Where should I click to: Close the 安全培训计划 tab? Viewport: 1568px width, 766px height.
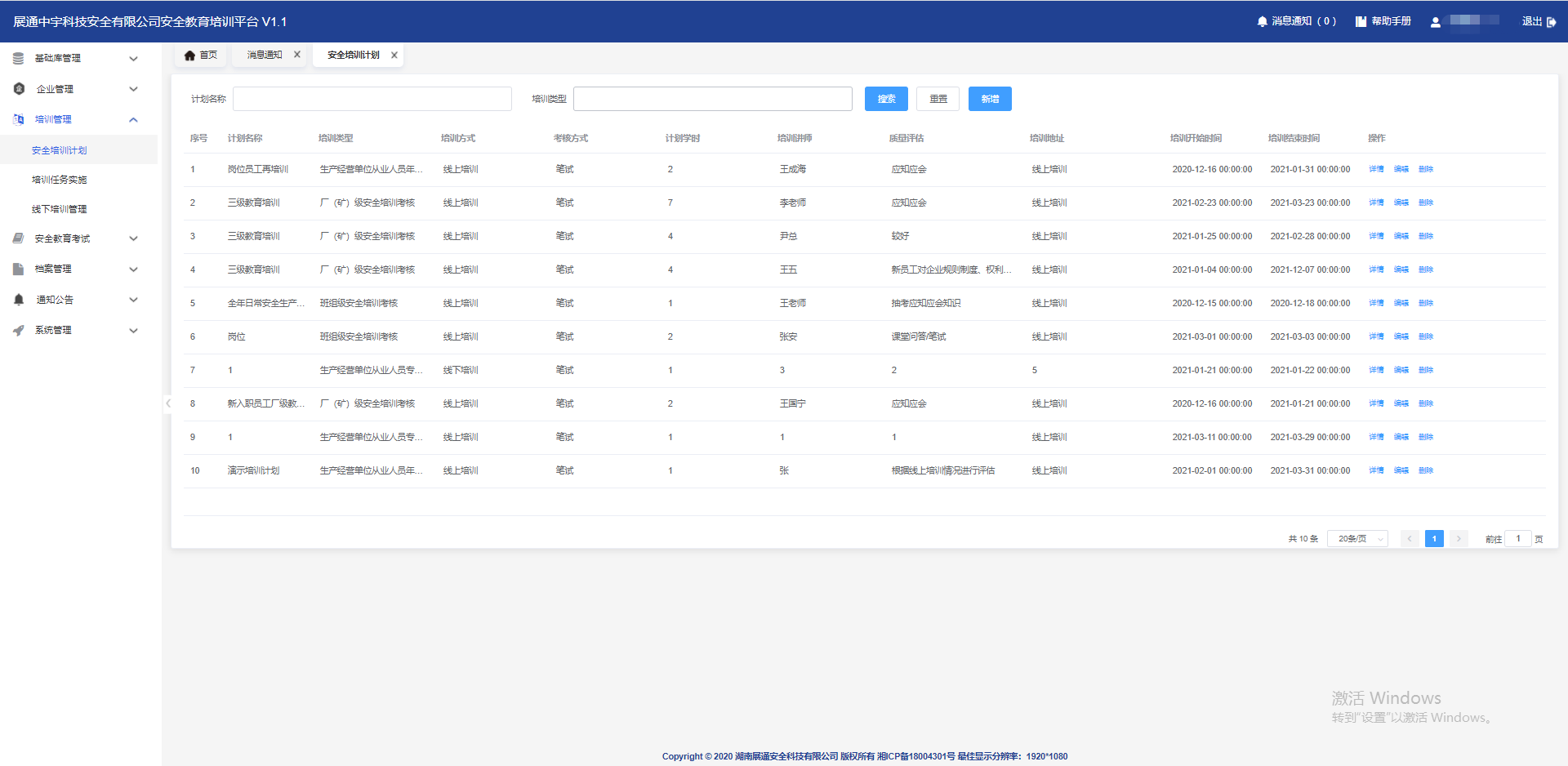[394, 56]
